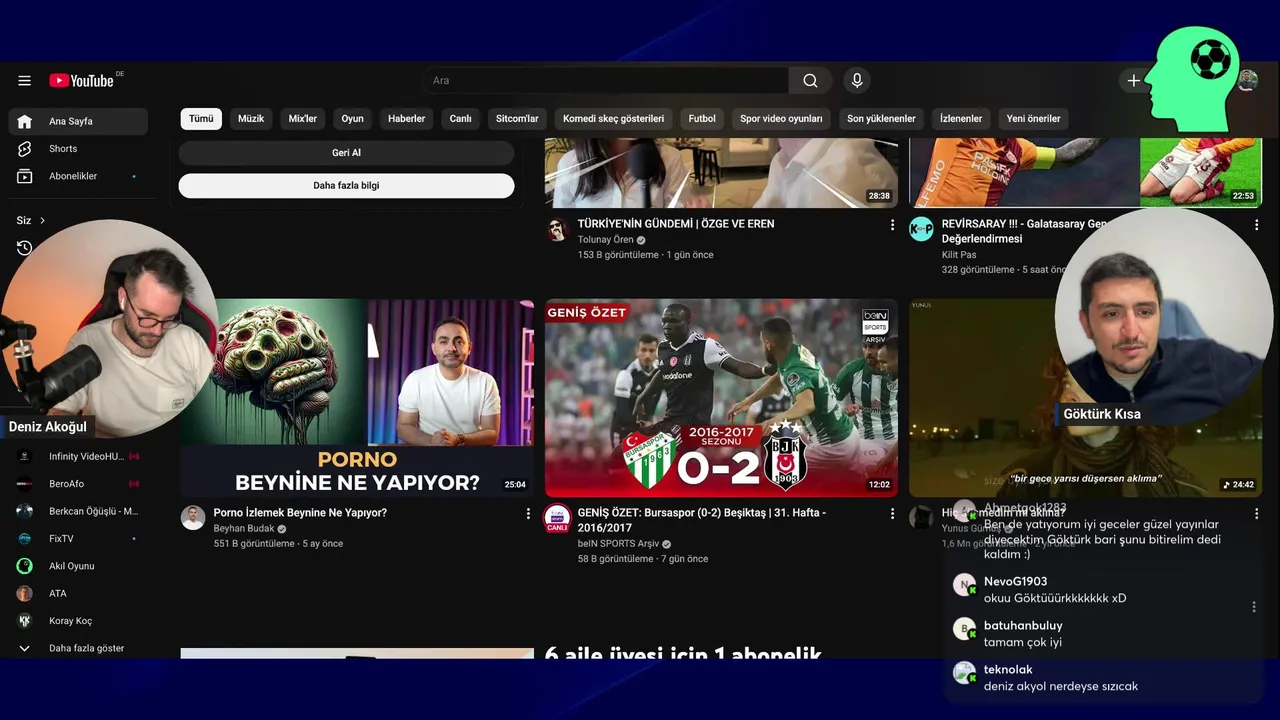Open the hamburger guide menu
This screenshot has width=1280, height=720.
pos(24,81)
